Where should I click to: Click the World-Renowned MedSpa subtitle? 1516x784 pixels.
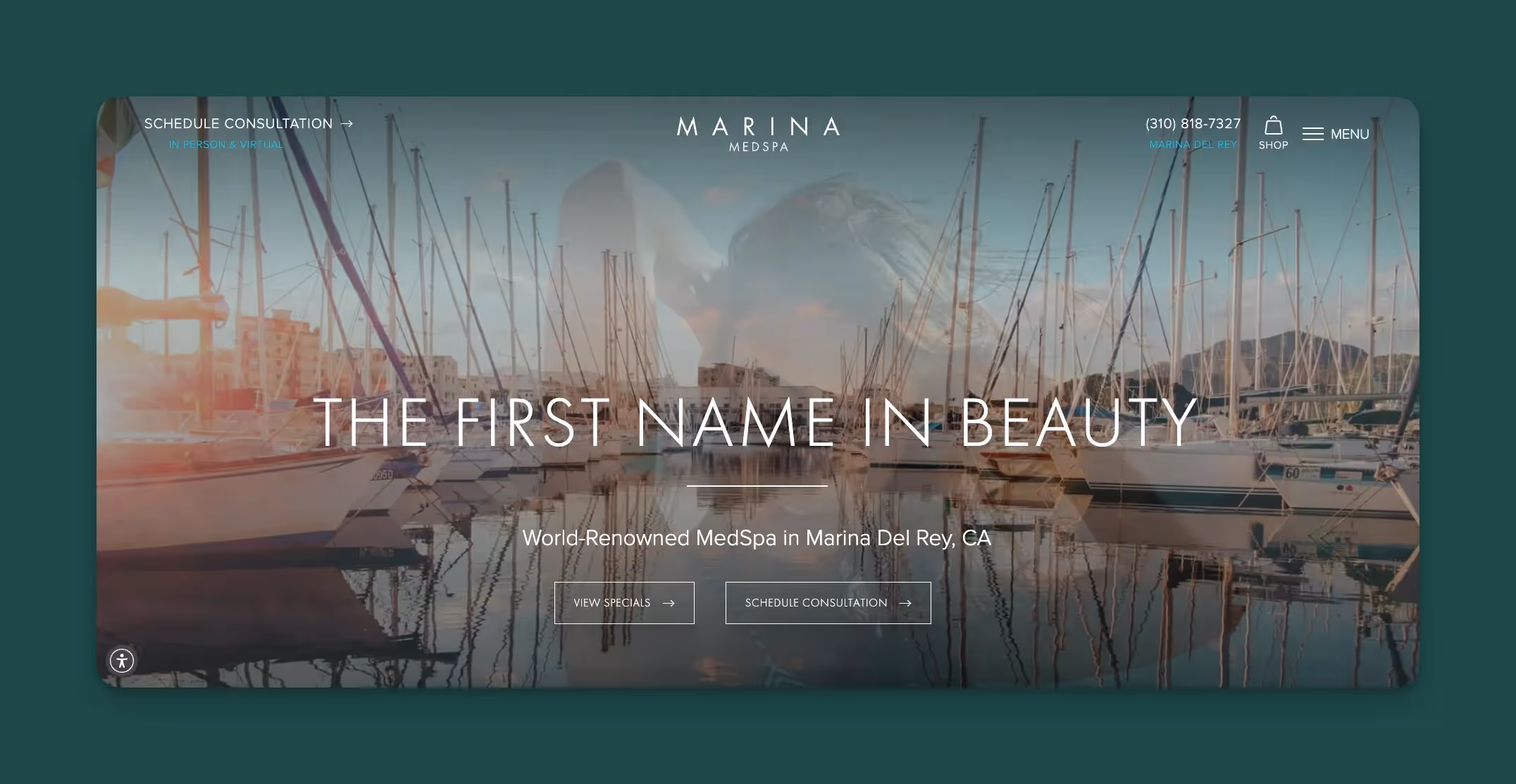pyautogui.click(x=757, y=538)
